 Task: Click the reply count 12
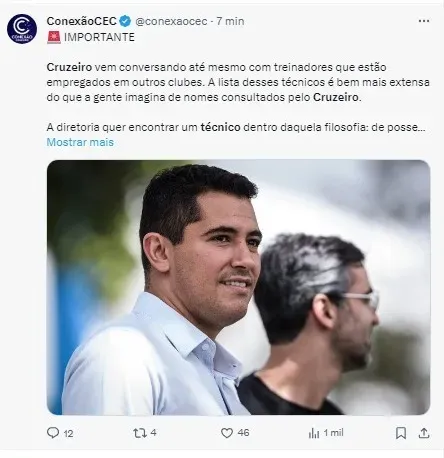[x=68, y=433]
